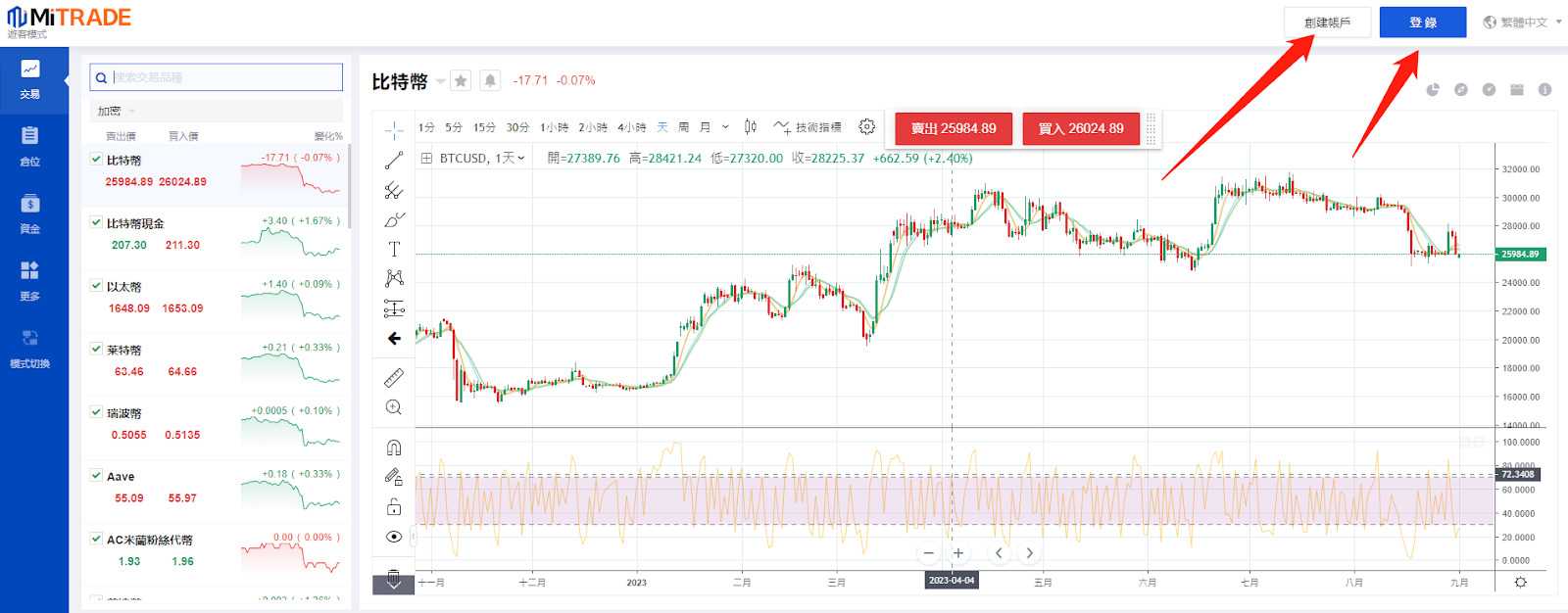
Task: Activate the ruler measure tool
Action: (x=394, y=378)
